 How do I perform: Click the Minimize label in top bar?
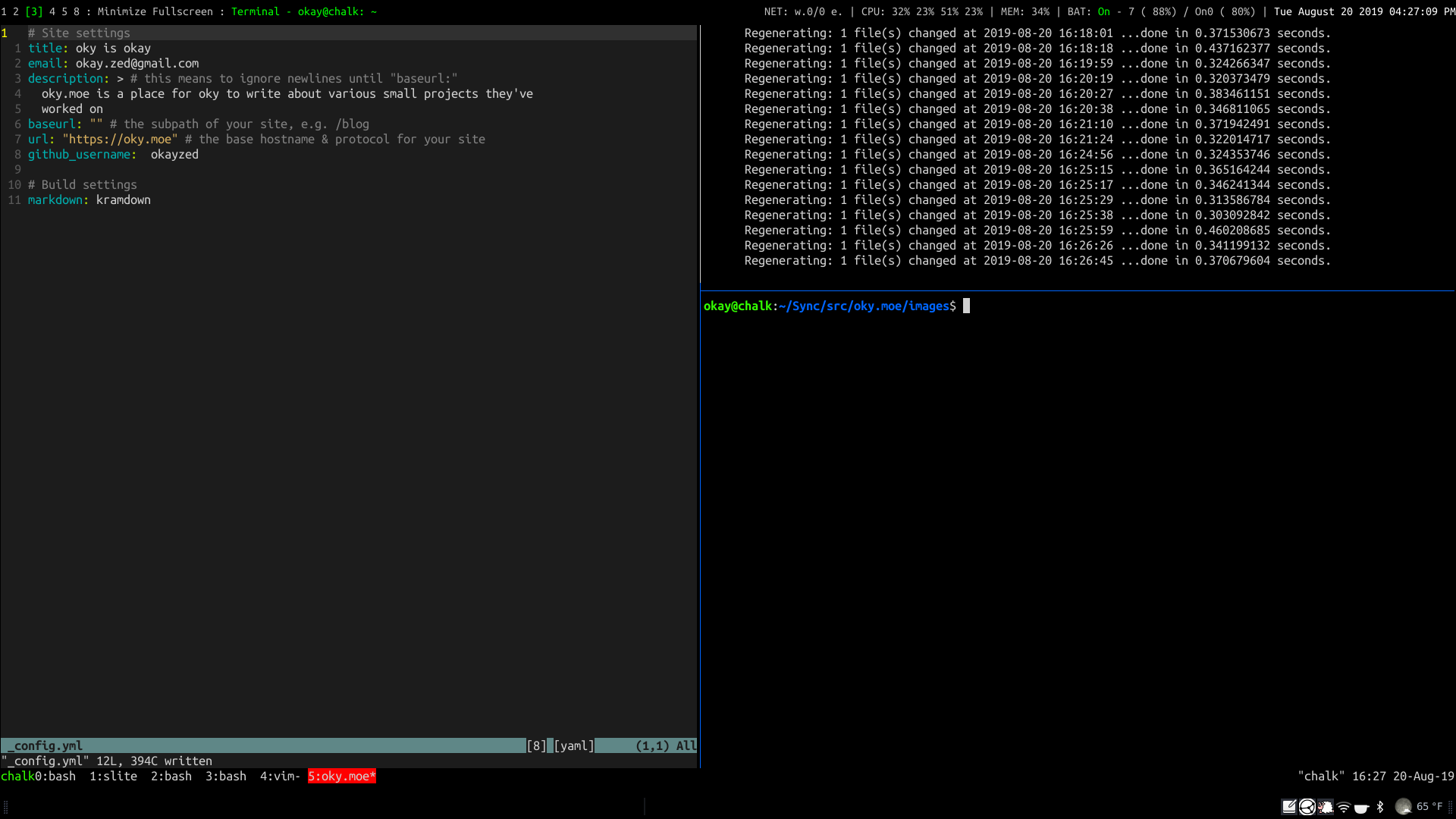point(121,11)
